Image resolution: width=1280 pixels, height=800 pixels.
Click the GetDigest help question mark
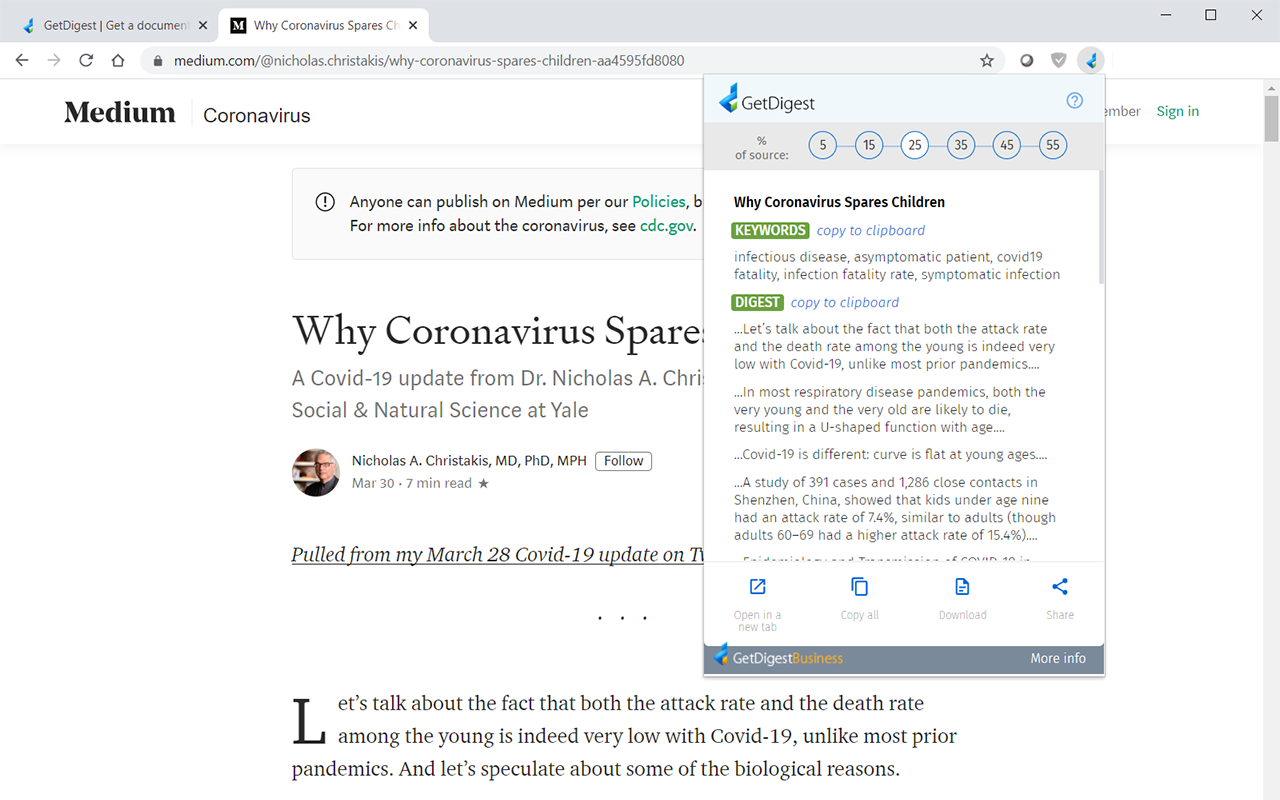click(1074, 100)
